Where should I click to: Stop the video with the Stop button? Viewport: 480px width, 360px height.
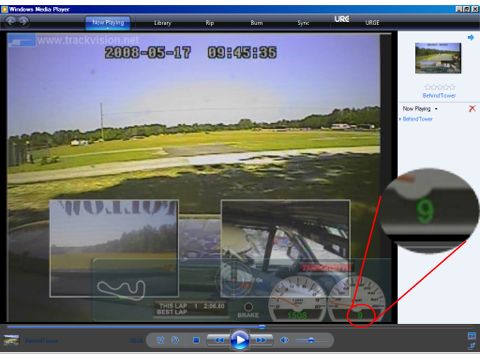click(196, 340)
